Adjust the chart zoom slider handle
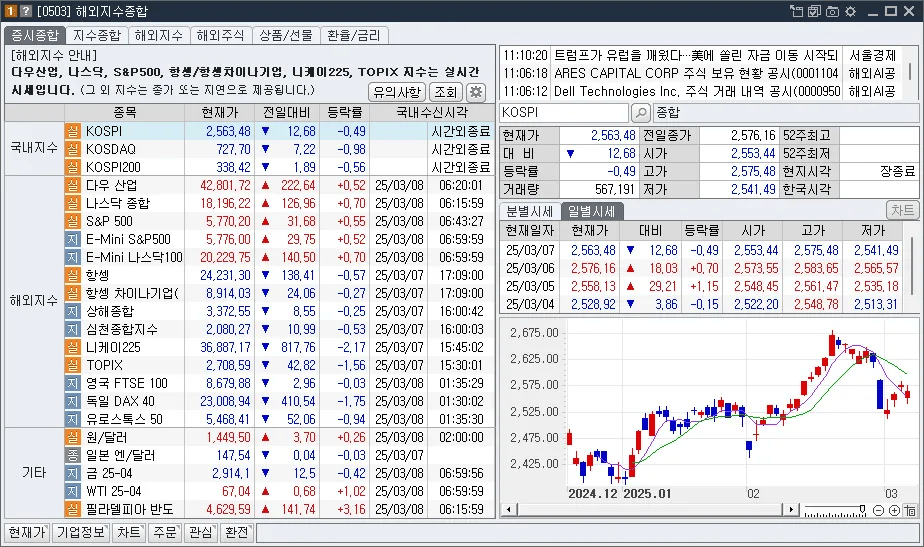The width and height of the screenshot is (924, 547). pos(862,509)
